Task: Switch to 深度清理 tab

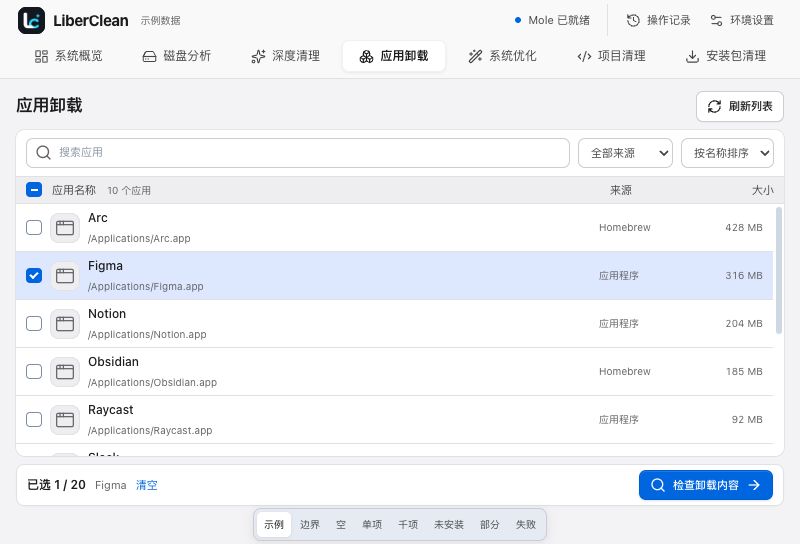Action: point(285,56)
